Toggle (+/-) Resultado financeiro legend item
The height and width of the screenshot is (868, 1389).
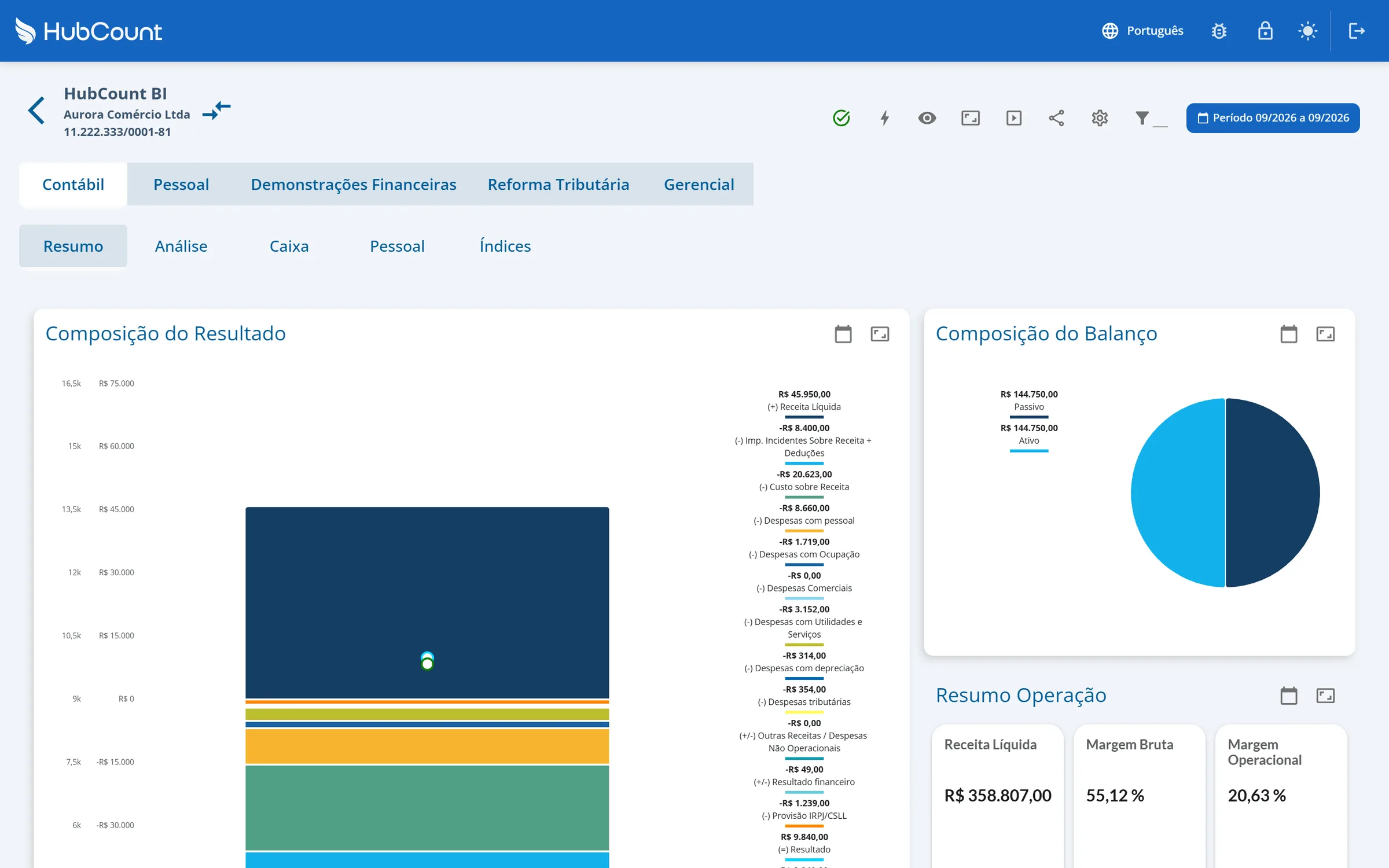804,779
